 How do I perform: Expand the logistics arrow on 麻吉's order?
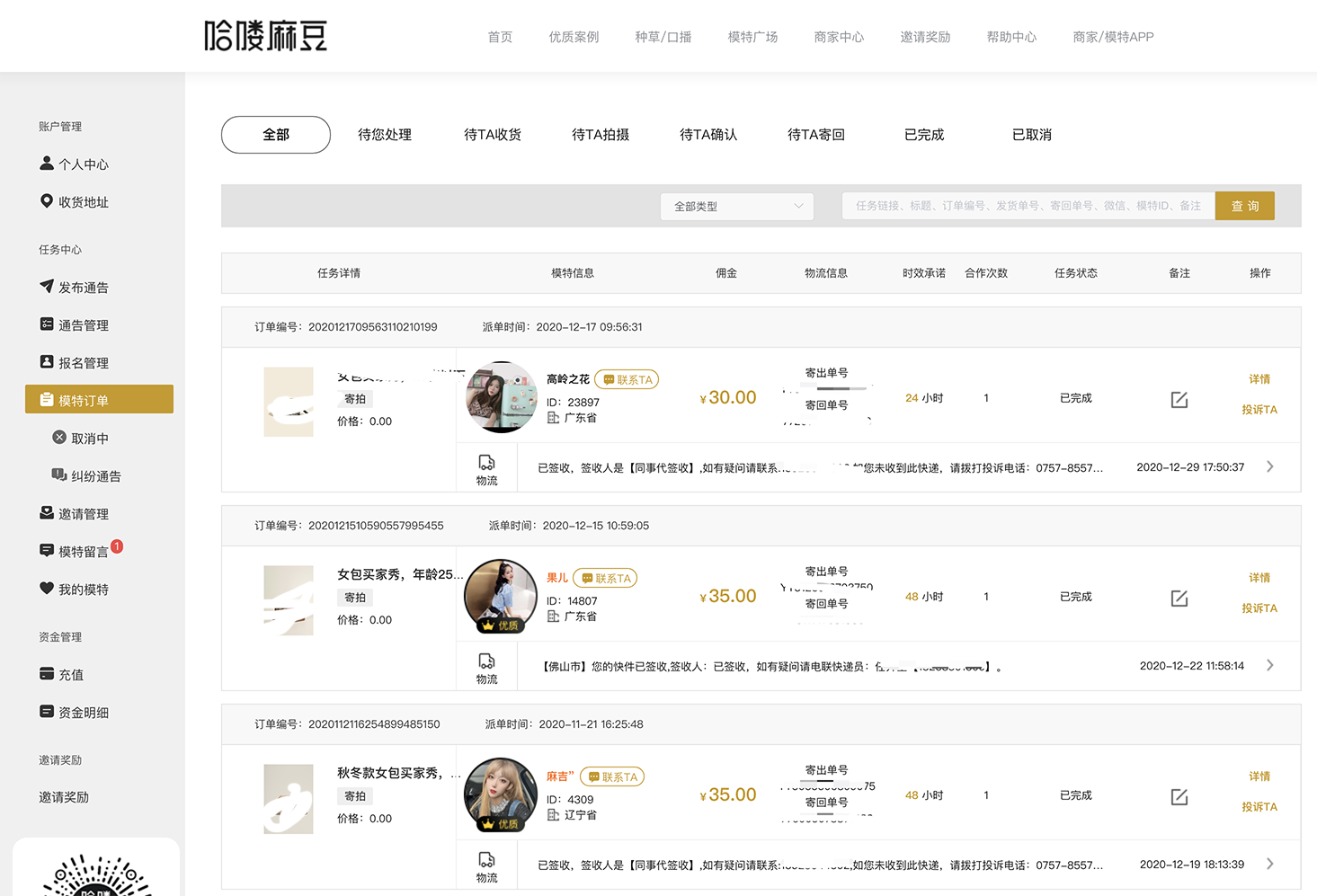coord(1270,864)
